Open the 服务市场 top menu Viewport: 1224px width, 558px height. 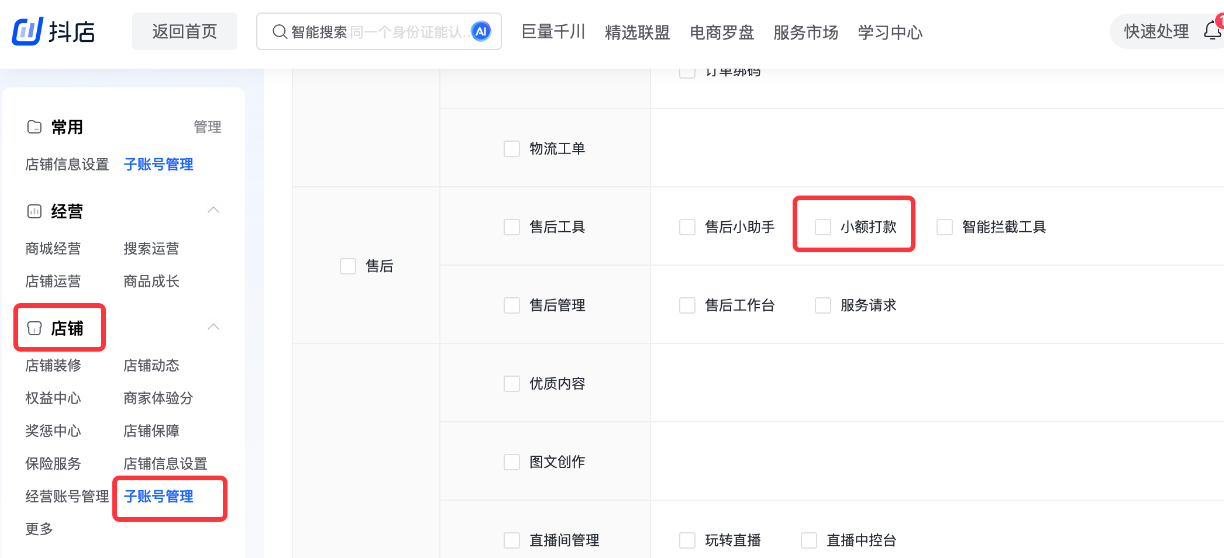click(x=806, y=32)
